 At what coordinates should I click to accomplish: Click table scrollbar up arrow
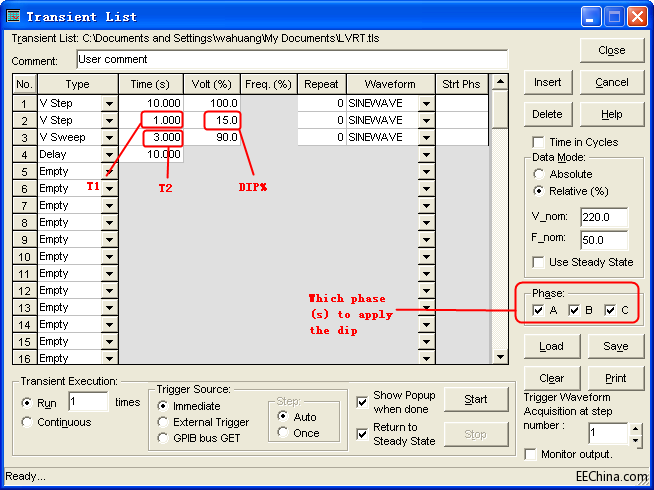pyautogui.click(x=500, y=82)
